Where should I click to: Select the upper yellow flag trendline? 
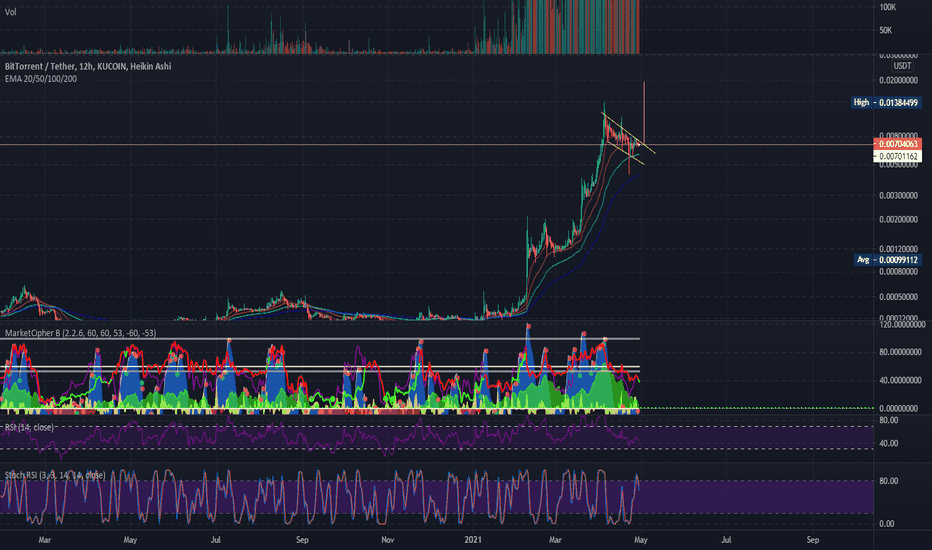coord(629,133)
